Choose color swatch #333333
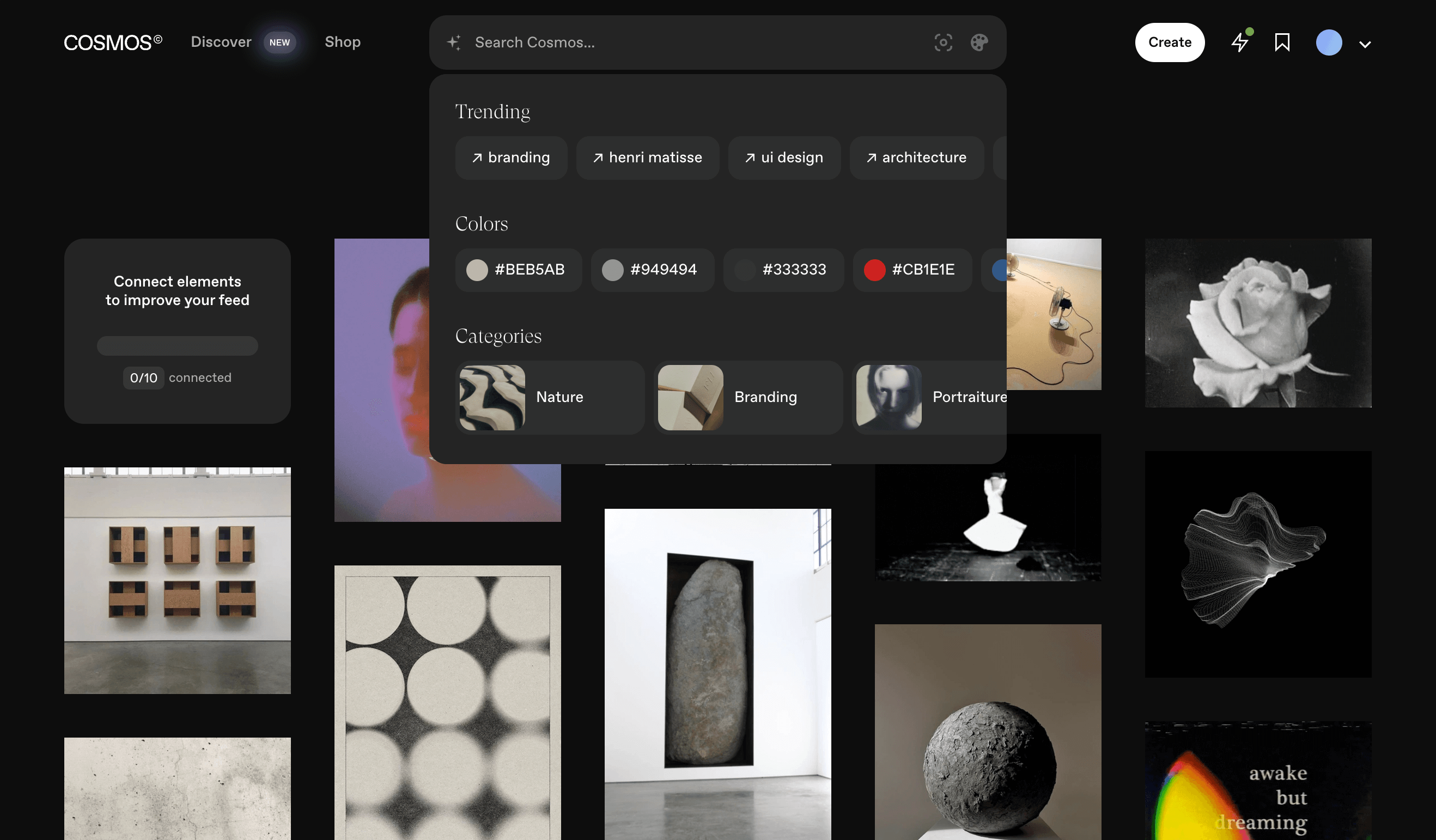The width and height of the screenshot is (1436, 840). [x=783, y=270]
